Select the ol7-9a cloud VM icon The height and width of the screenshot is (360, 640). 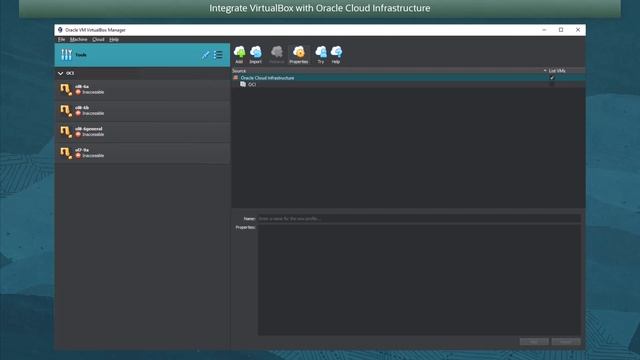(66, 152)
